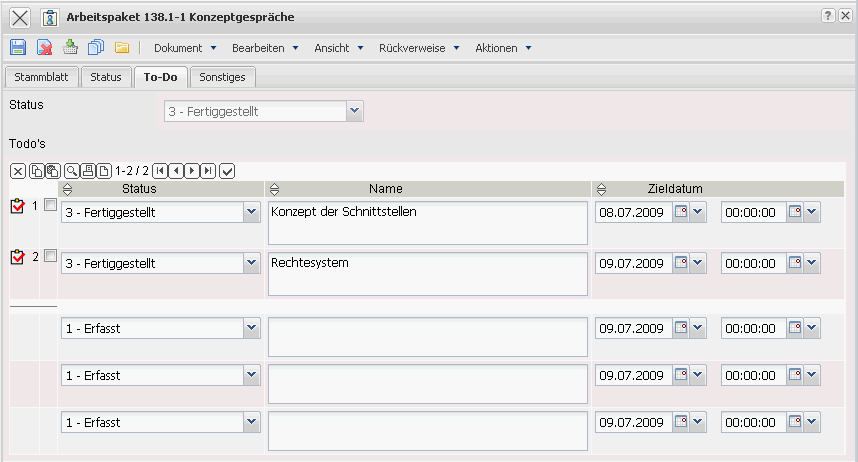The height and width of the screenshot is (462, 858).
Task: Open Status dropdown for Konzept der Schnittstellen
Action: (251, 212)
